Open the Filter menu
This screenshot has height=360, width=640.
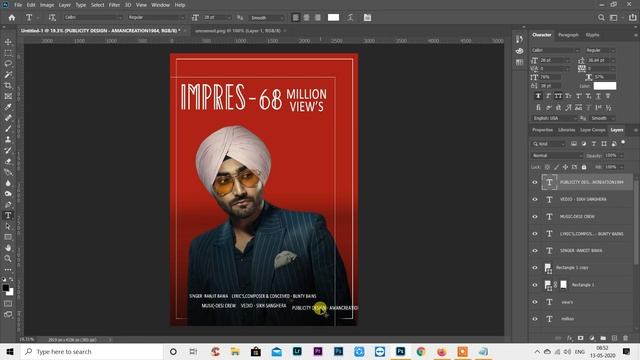click(x=114, y=5)
